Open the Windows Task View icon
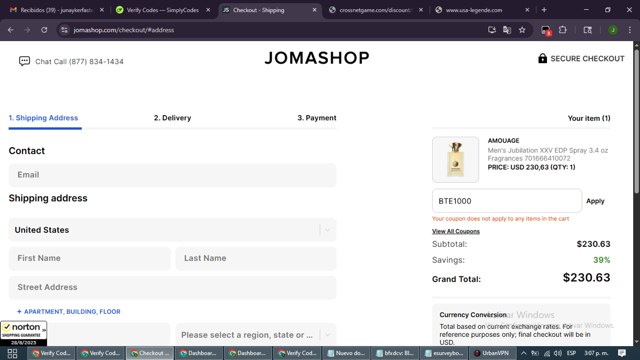Image resolution: width=640 pixels, height=360 pixels. click(x=12, y=353)
